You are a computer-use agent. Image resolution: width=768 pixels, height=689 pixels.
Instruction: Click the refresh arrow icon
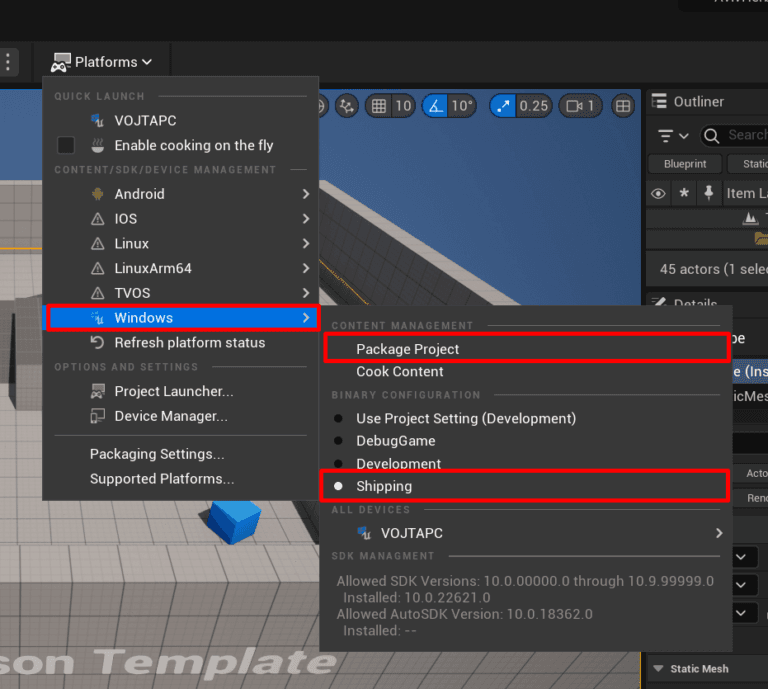(97, 343)
